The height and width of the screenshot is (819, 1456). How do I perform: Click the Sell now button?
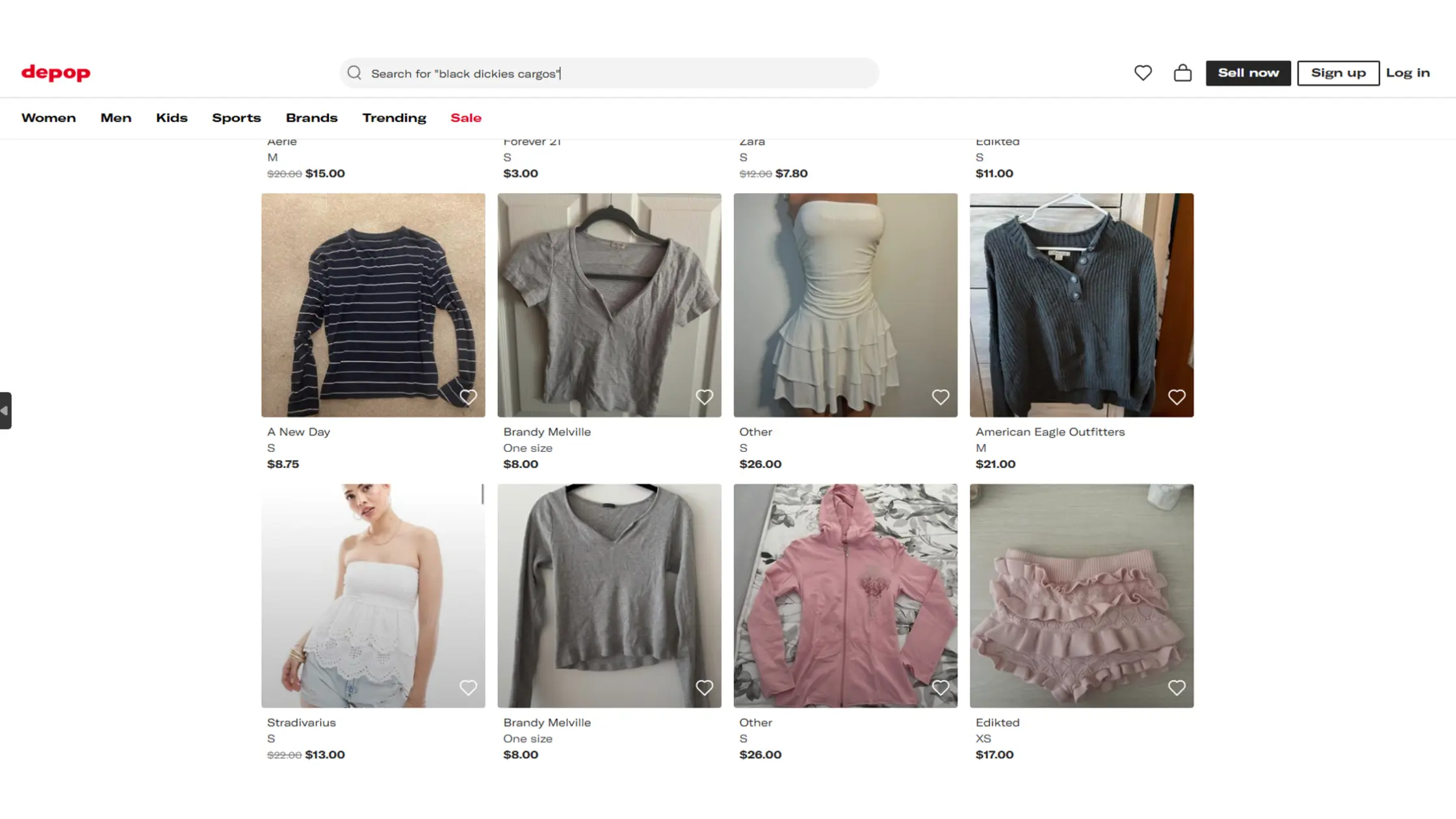pyautogui.click(x=1247, y=73)
